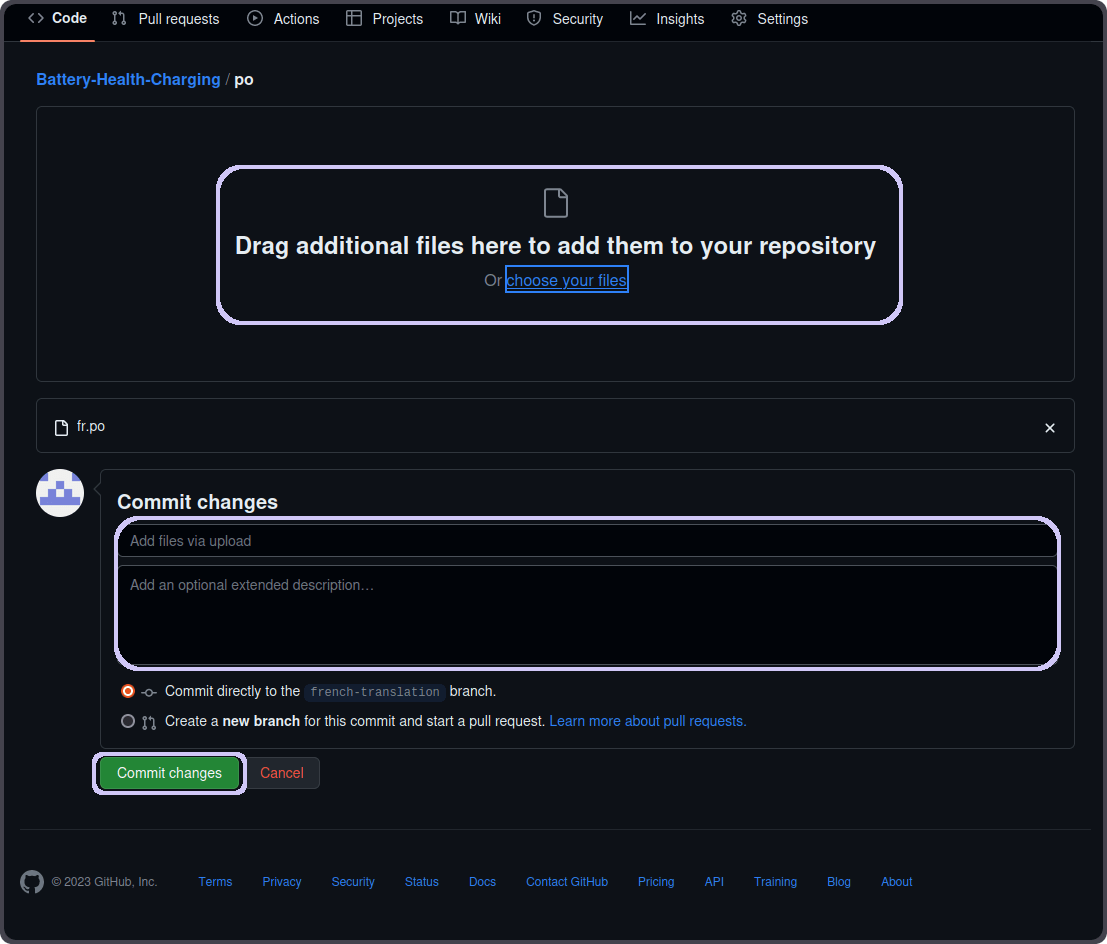Select create a new branch option
This screenshot has width=1107, height=944.
[128, 721]
